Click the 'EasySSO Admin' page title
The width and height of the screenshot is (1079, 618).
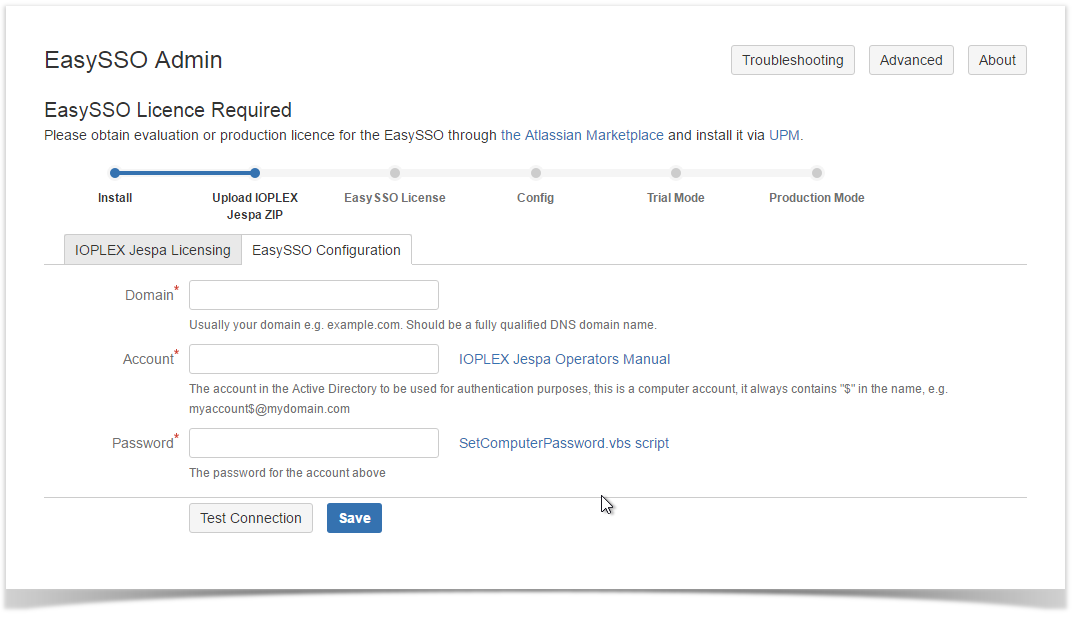coord(133,60)
